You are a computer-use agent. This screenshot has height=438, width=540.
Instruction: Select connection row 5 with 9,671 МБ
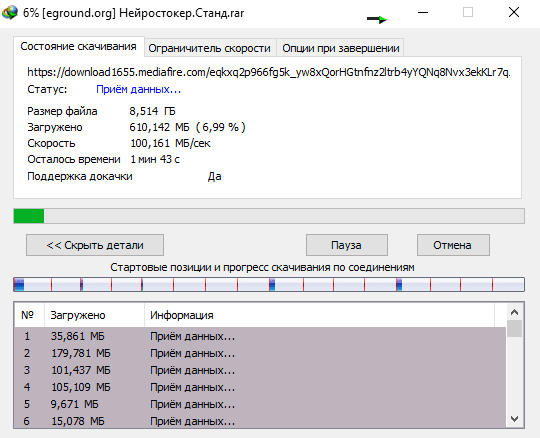[260, 404]
